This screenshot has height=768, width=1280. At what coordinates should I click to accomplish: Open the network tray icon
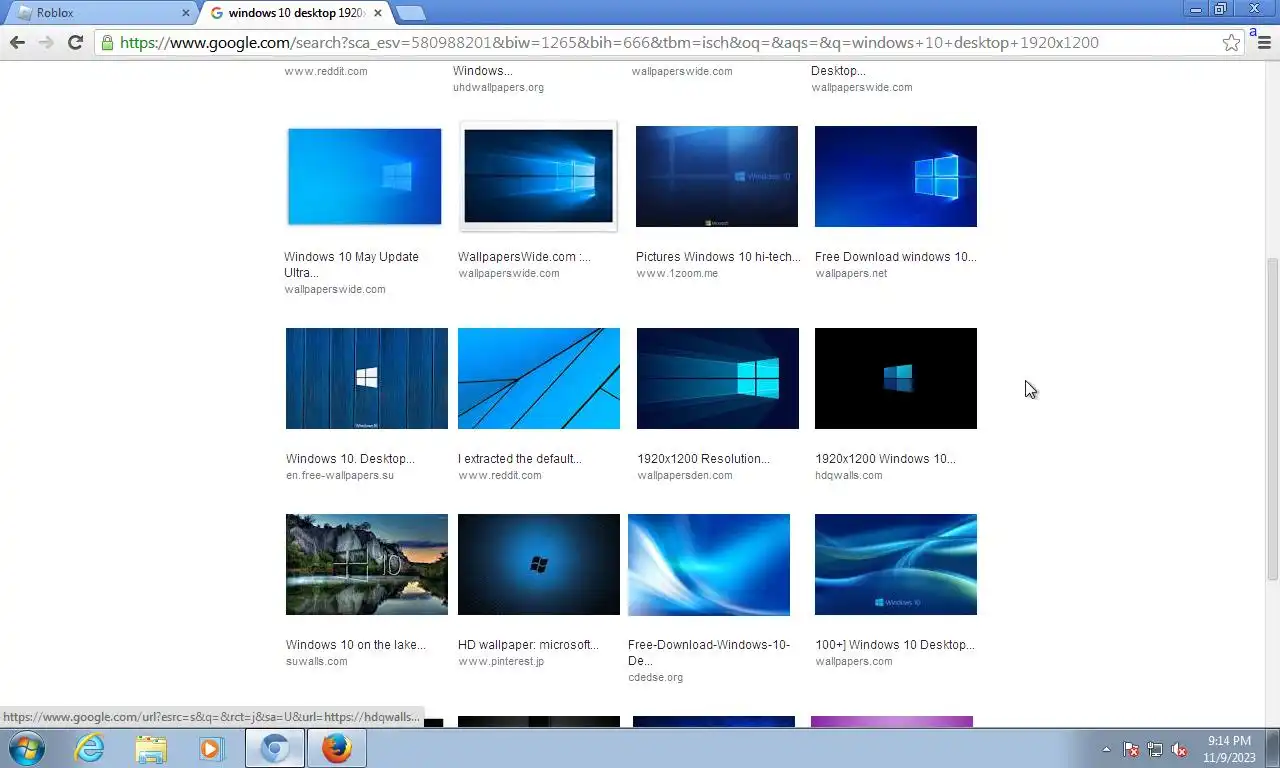coord(1155,749)
